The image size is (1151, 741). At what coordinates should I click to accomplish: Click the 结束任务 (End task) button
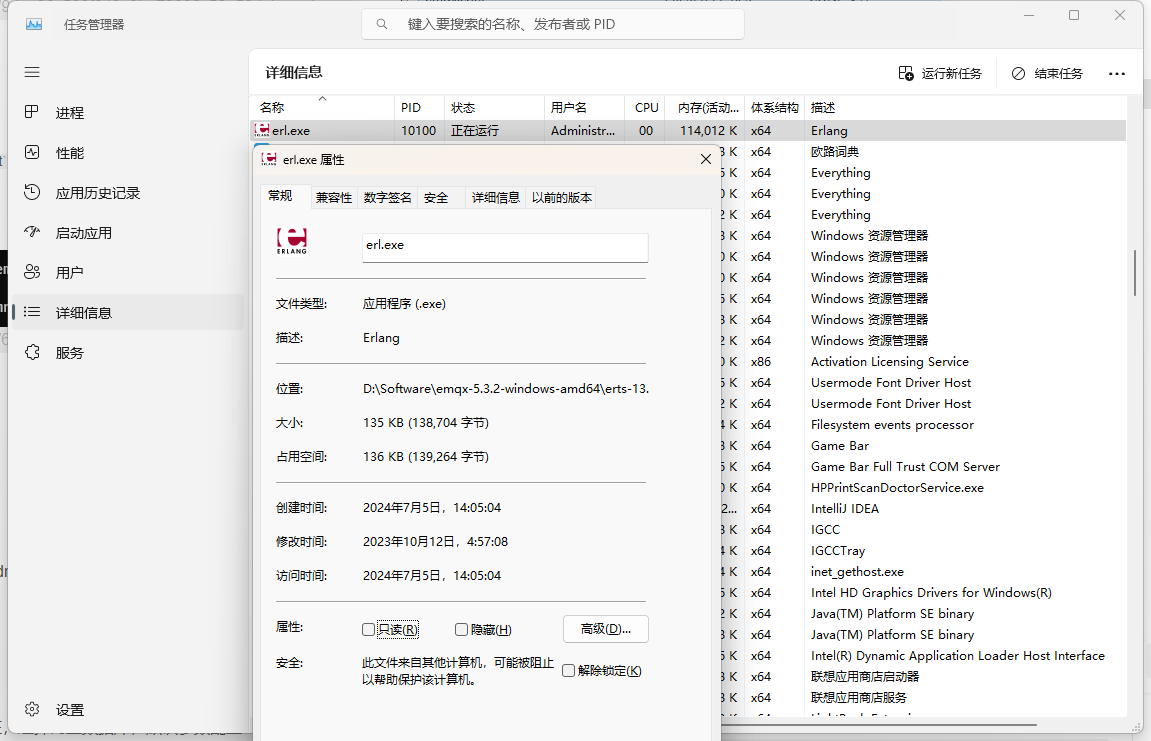[1047, 74]
